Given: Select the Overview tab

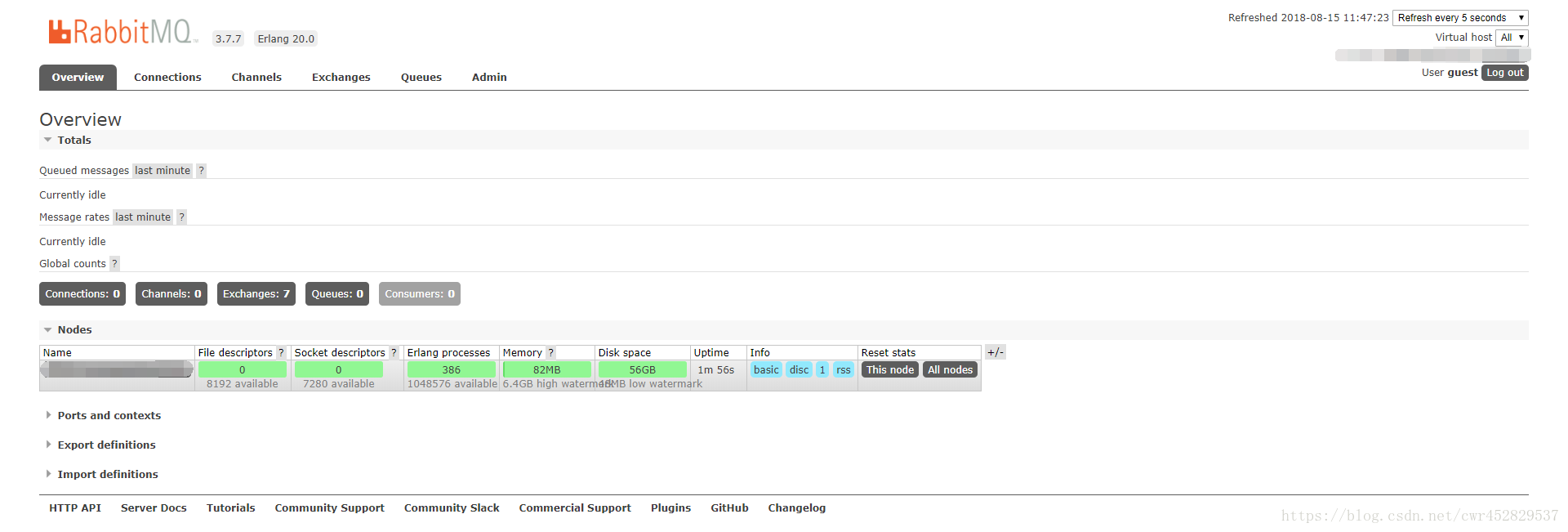Looking at the screenshot, I should coord(78,78).
